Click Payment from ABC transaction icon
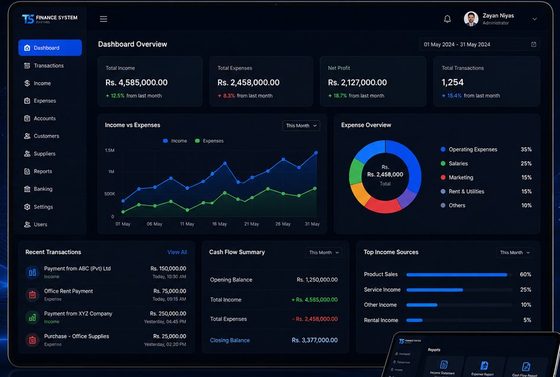560x377 pixels. [x=32, y=272]
